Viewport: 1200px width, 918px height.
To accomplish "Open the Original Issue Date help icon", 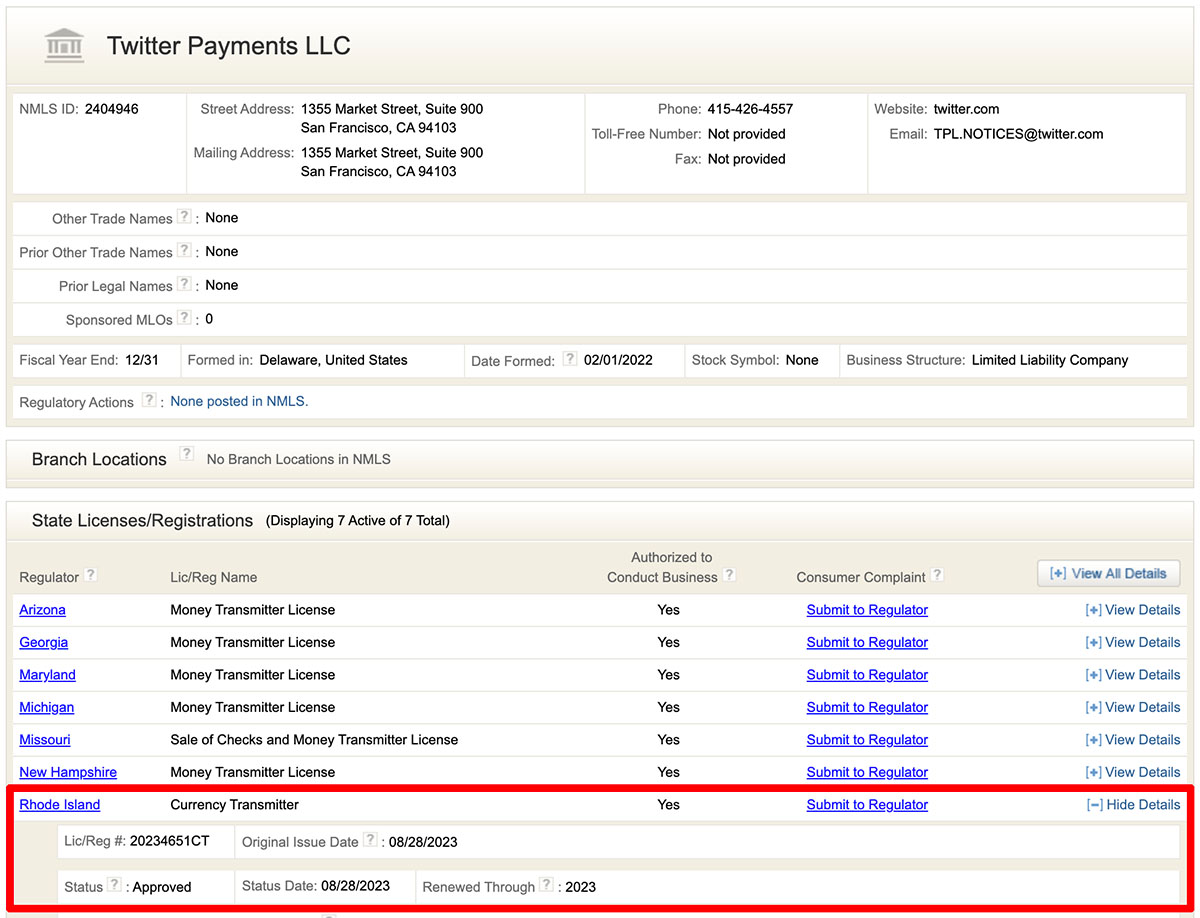I will coord(370,840).
